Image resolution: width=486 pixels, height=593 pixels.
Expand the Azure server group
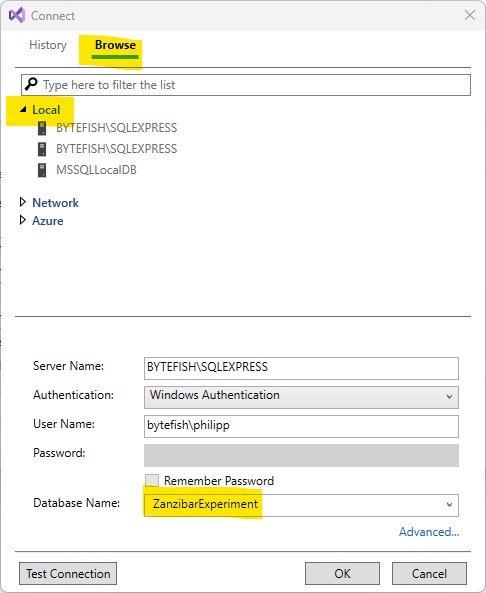[x=23, y=220]
